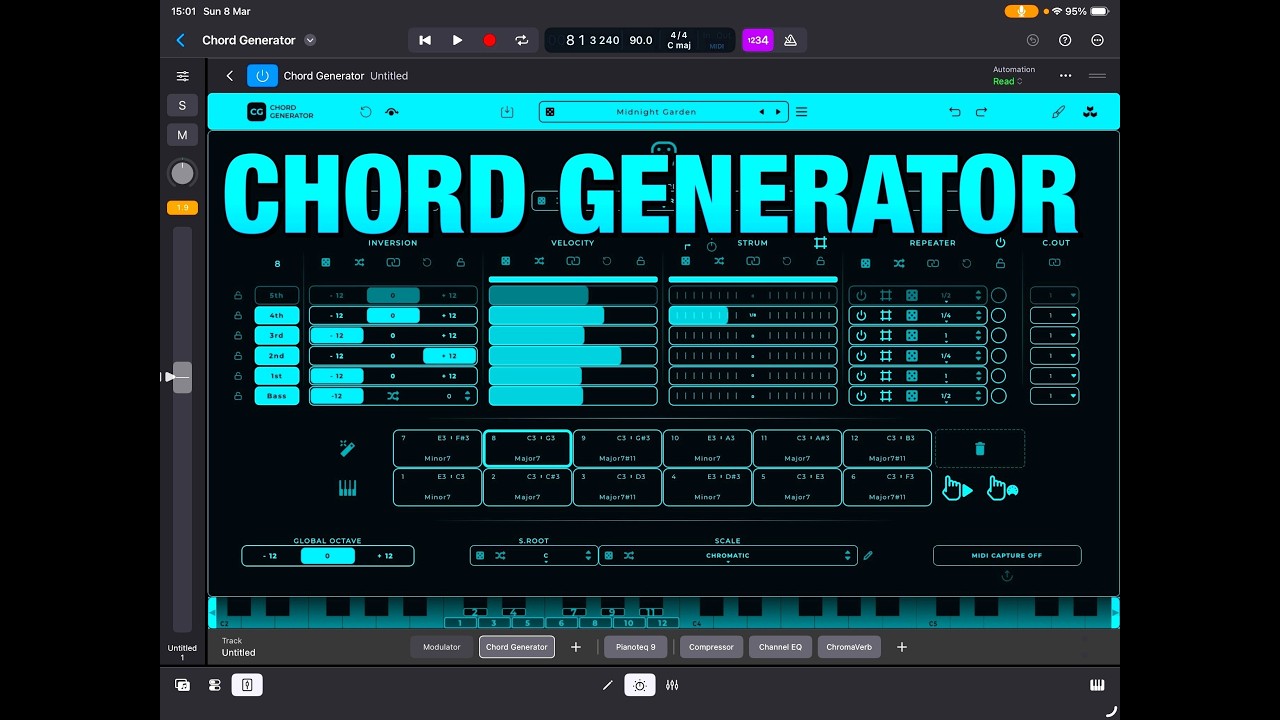Screen dimensions: 1280x720
Task: Lock the 3rd voice row padlock
Action: tap(238, 336)
